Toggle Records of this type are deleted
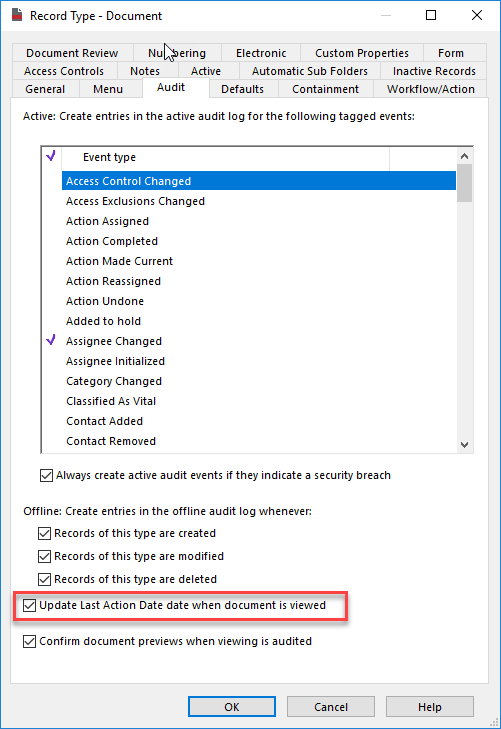 pos(44,579)
